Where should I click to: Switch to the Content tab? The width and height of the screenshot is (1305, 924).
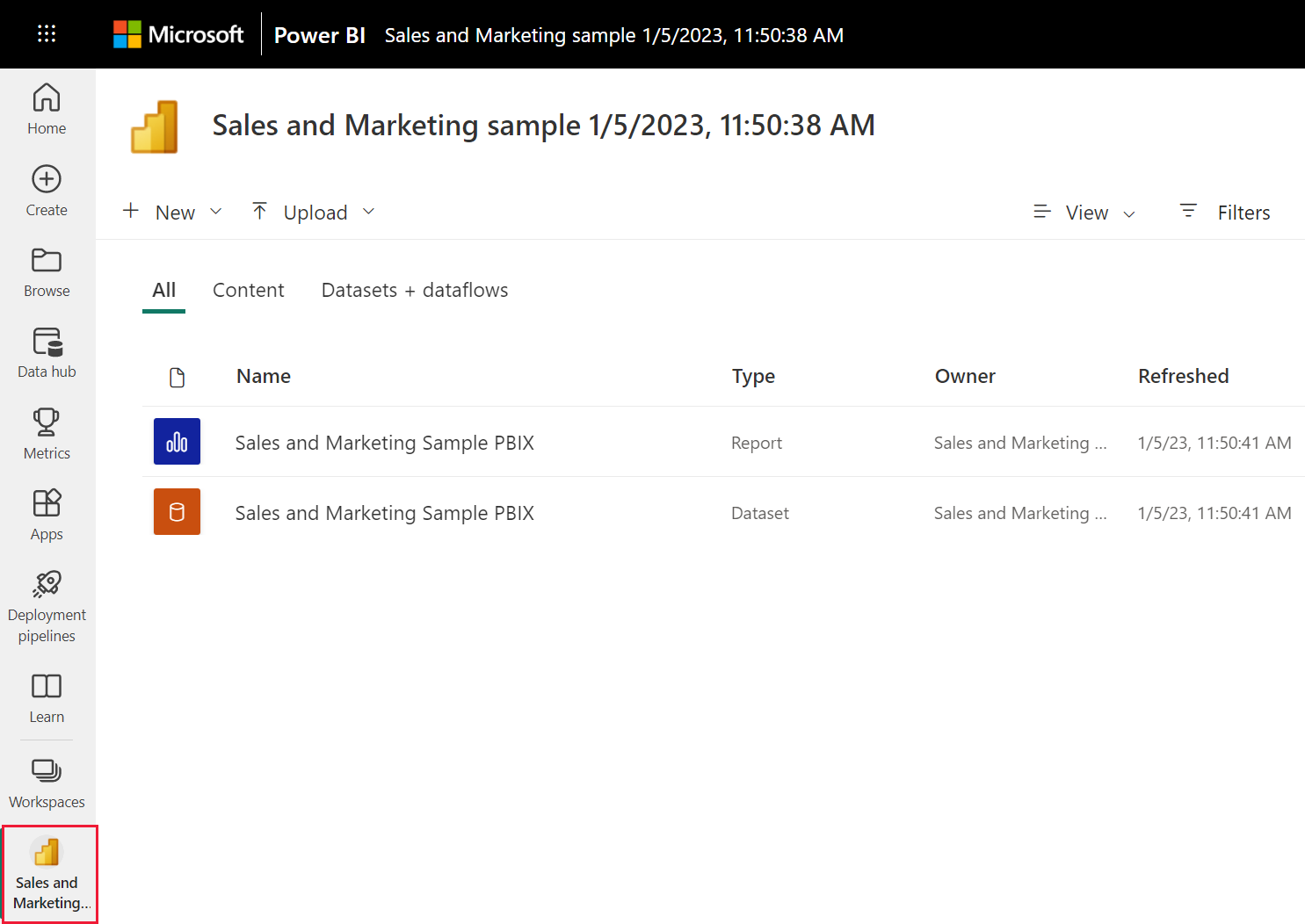248,290
